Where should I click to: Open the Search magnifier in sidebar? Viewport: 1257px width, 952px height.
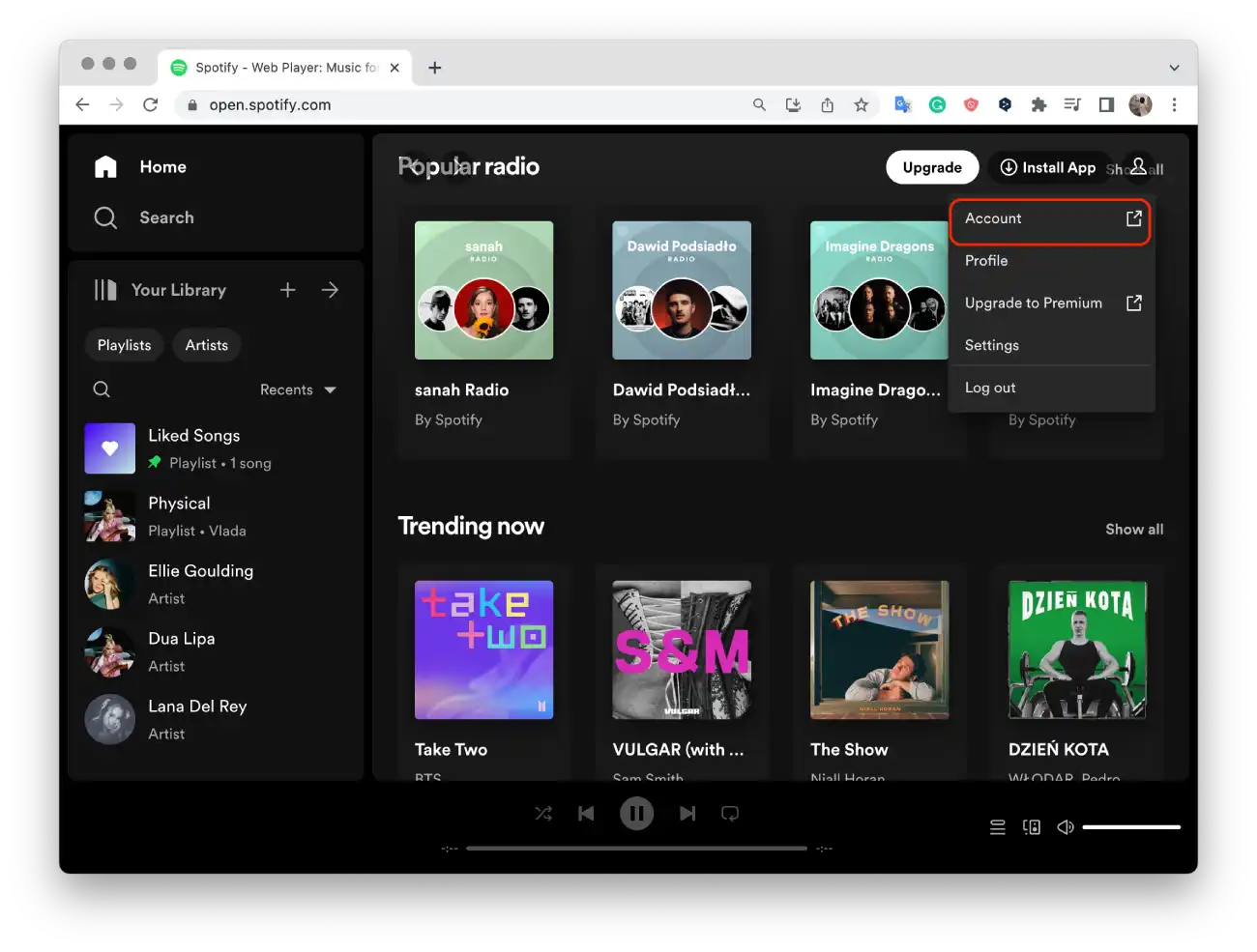105,218
